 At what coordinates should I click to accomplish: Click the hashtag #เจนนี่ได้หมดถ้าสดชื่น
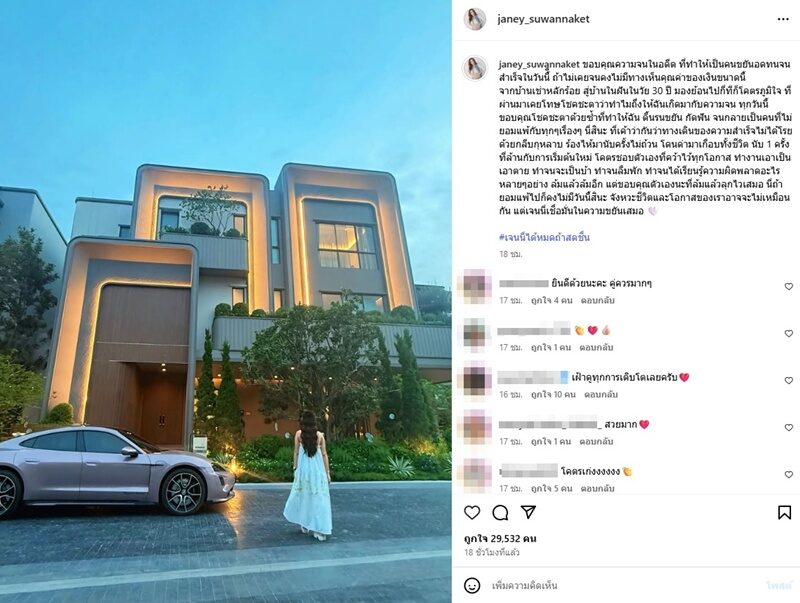tap(544, 237)
